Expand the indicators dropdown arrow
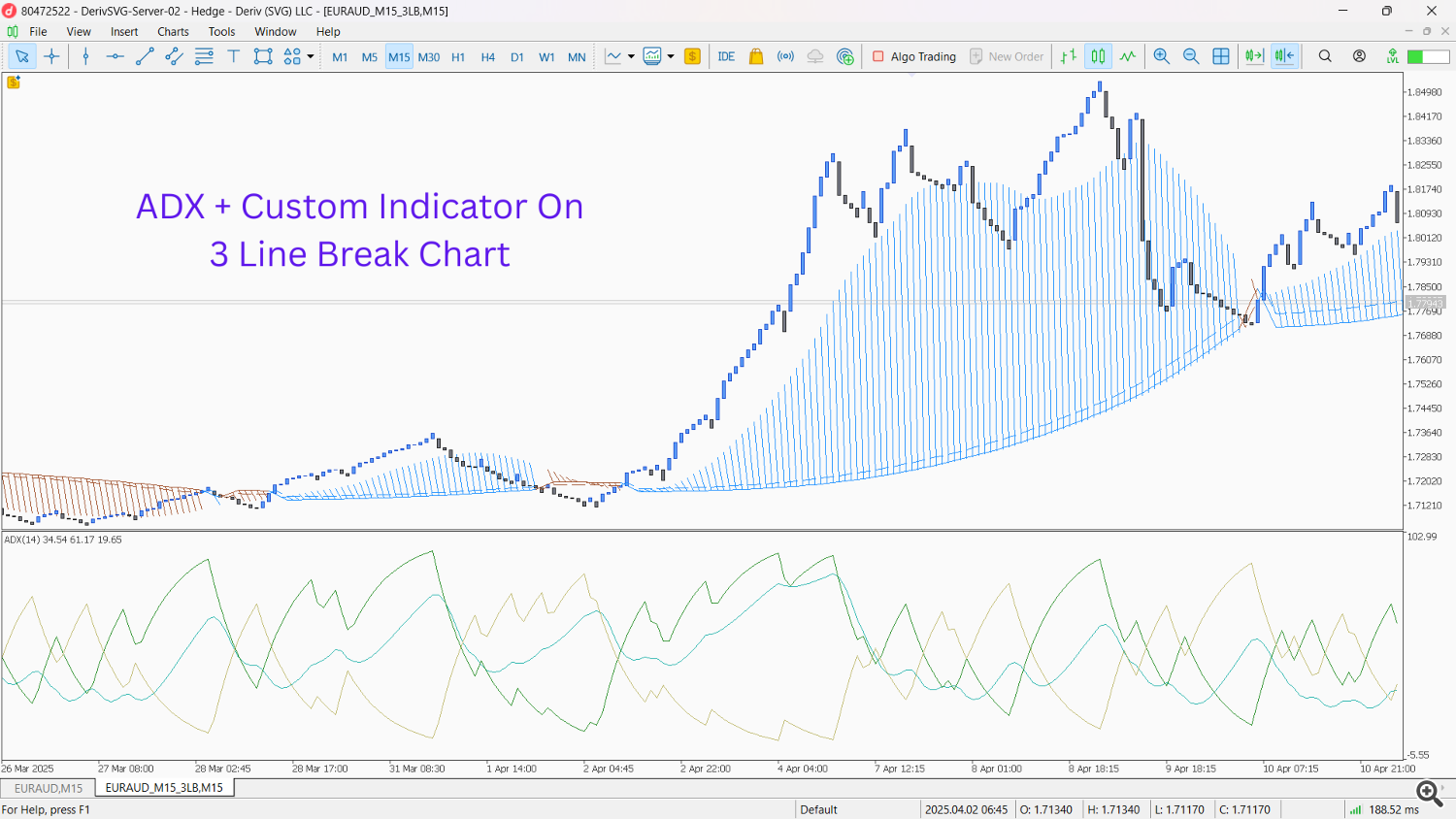 pos(671,56)
